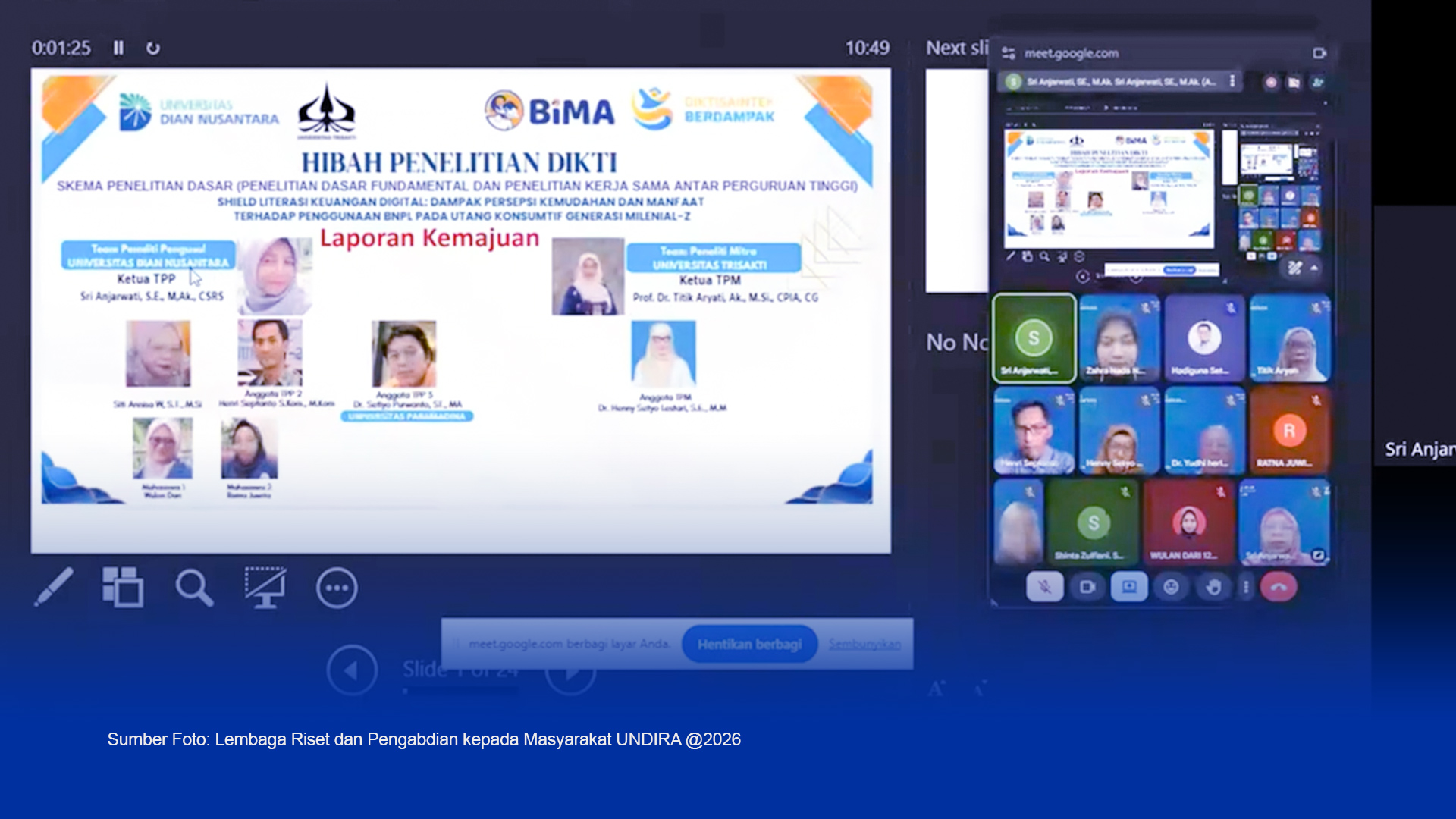
Task: Select the RATNA JUWI participant tile
Action: coord(1290,431)
